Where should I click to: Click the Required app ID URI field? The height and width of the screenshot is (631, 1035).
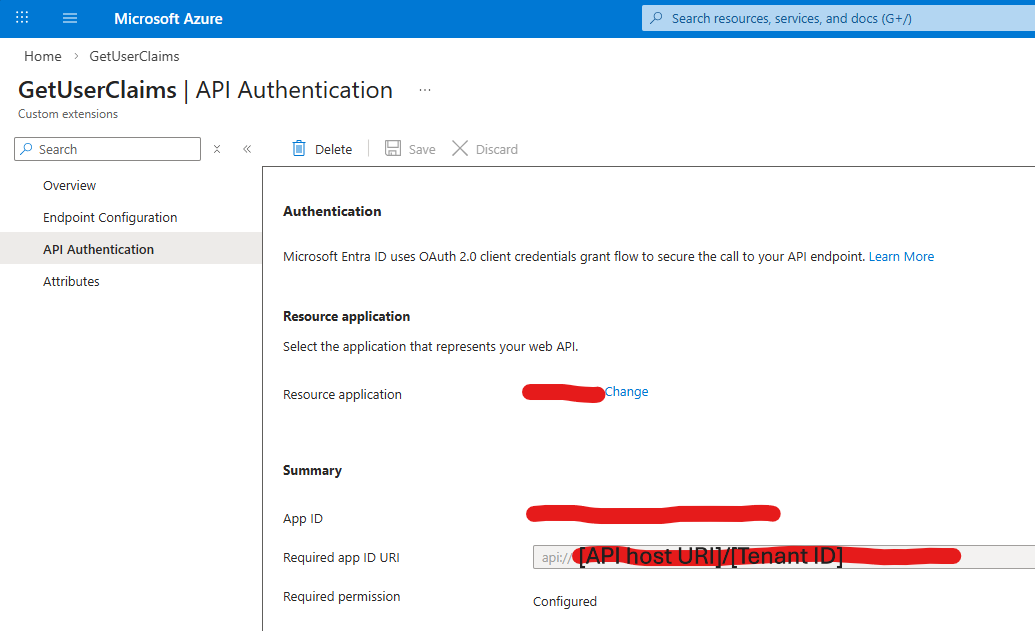[x=784, y=557]
